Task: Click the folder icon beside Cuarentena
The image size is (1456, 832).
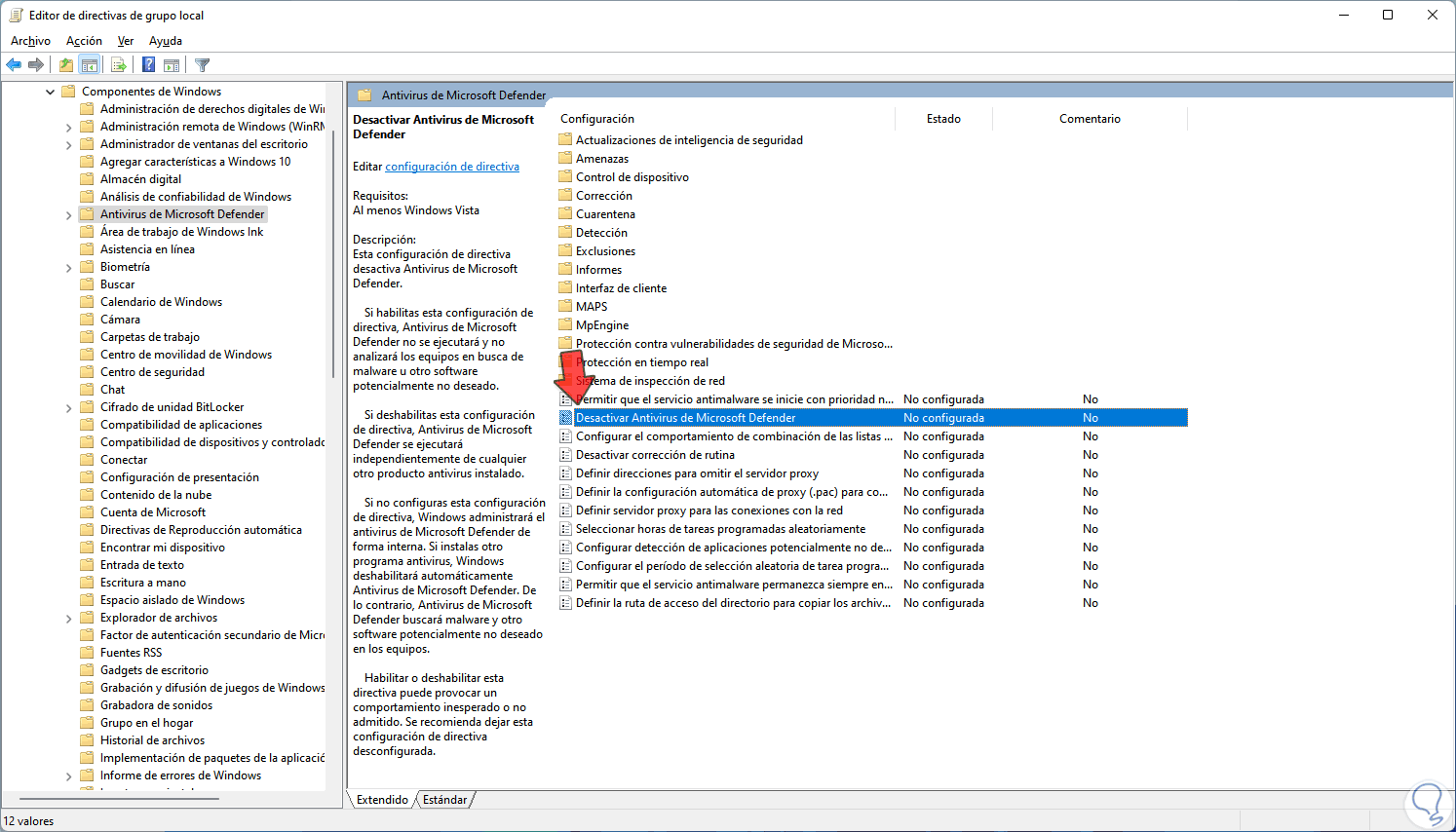Action: pyautogui.click(x=565, y=214)
